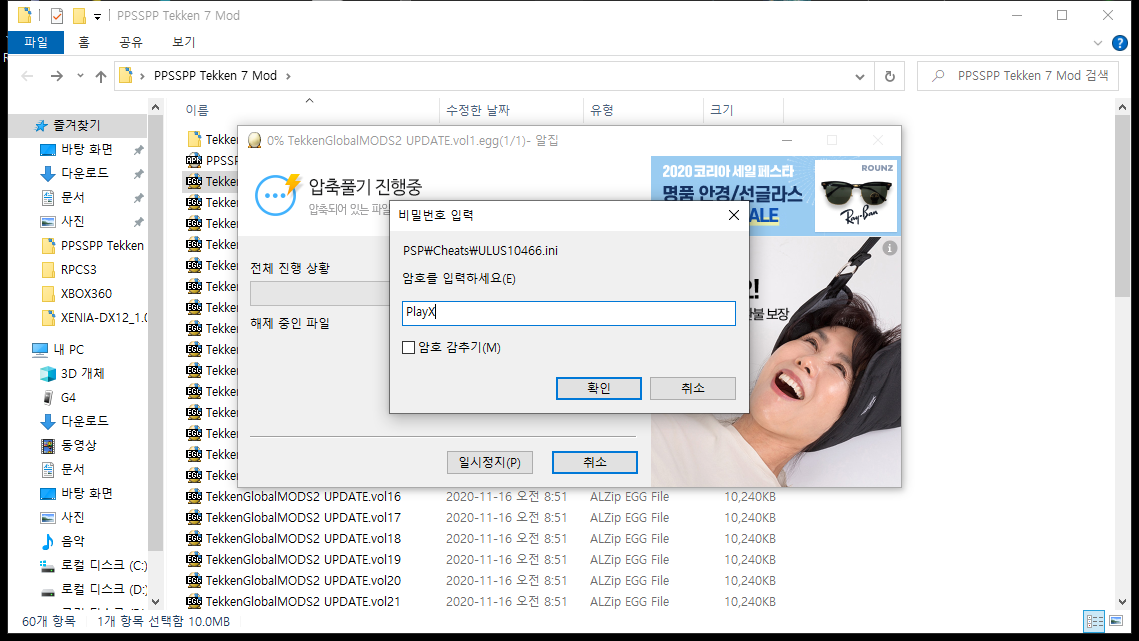Image resolution: width=1139 pixels, height=641 pixels.
Task: Select TekkenGlobalMODS2 UPDATE.vol18 file
Action: (x=303, y=539)
